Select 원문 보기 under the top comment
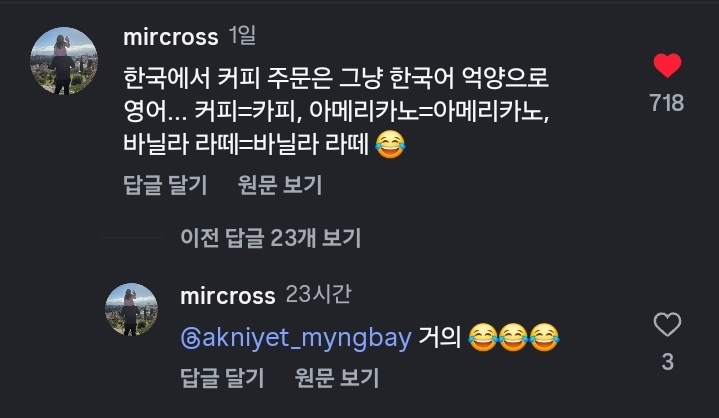 280,184
